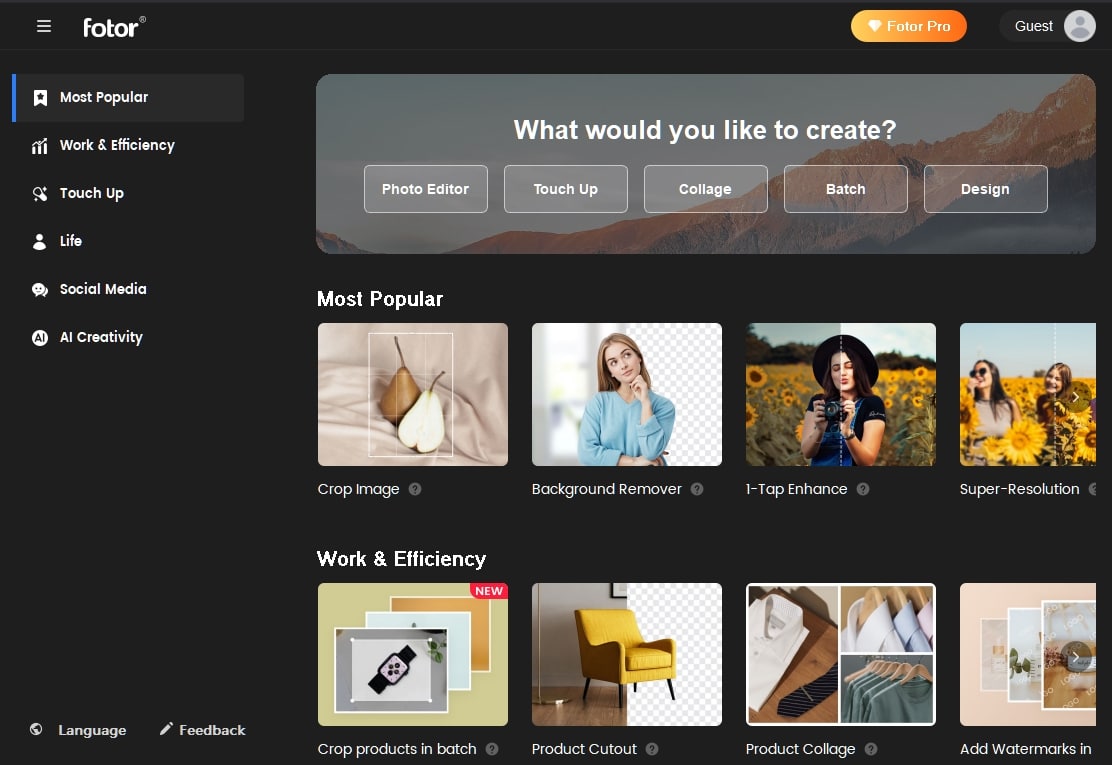The width and height of the screenshot is (1112, 765).
Task: Open the Design button
Action: 985,189
